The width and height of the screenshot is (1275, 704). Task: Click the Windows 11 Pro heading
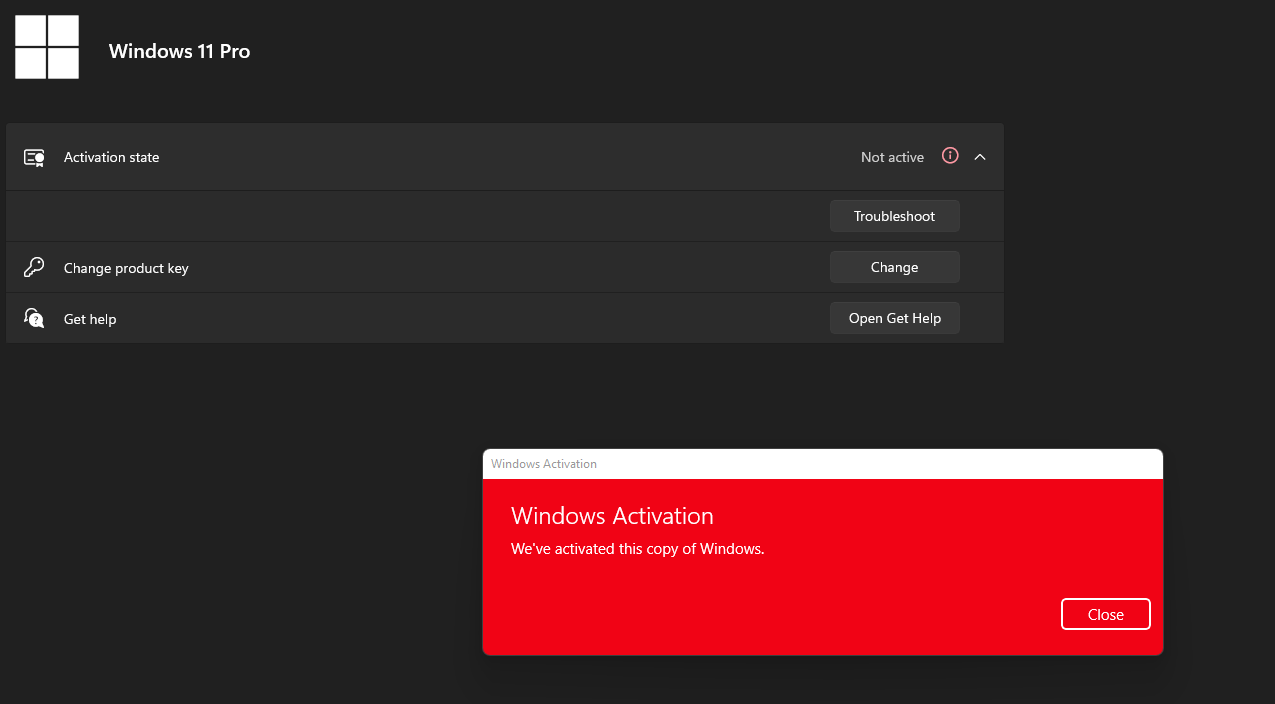pyautogui.click(x=180, y=51)
